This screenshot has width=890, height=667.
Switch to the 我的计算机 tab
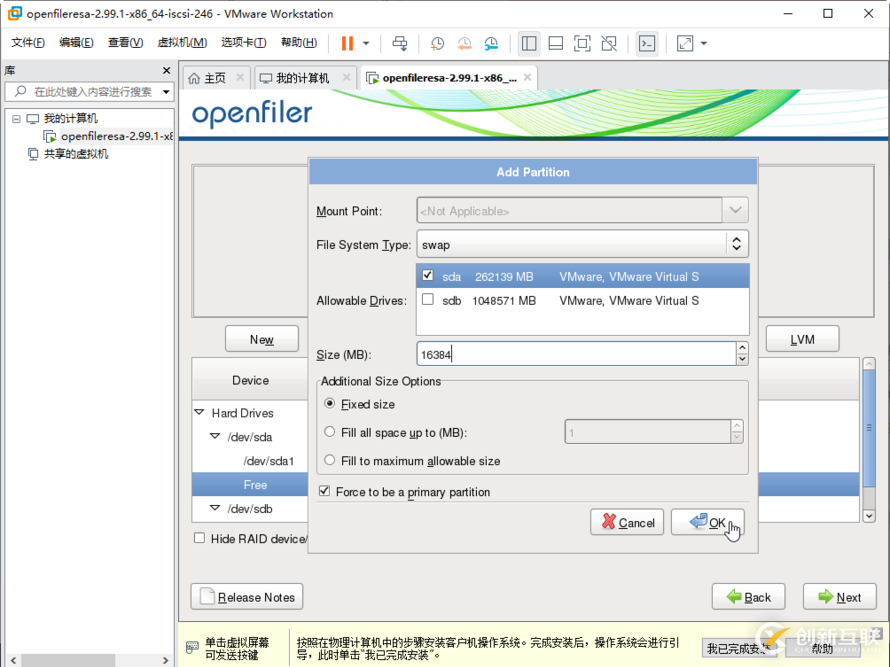click(302, 78)
